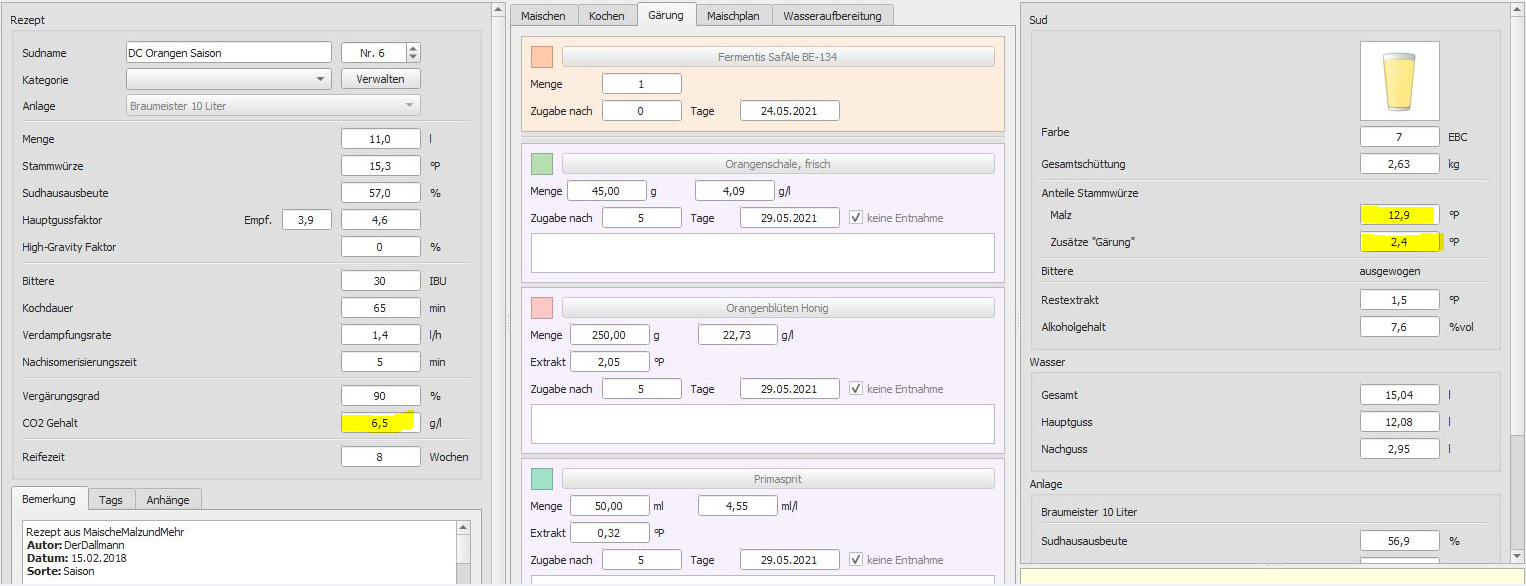1526x586 pixels.
Task: Click the orange swatch beside Fermentis SafAle BE-134
Action: [x=542, y=57]
